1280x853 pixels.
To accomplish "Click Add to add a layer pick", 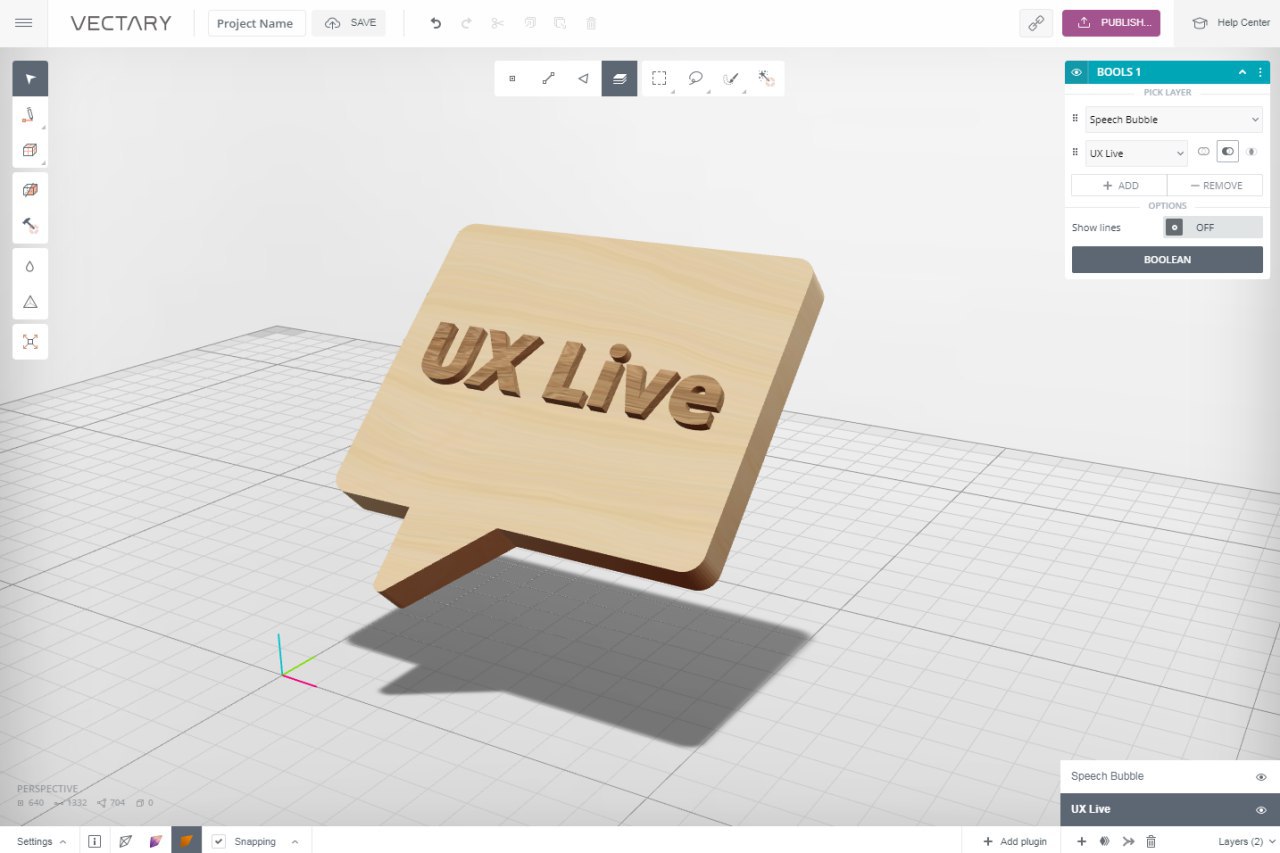I will coord(1119,185).
